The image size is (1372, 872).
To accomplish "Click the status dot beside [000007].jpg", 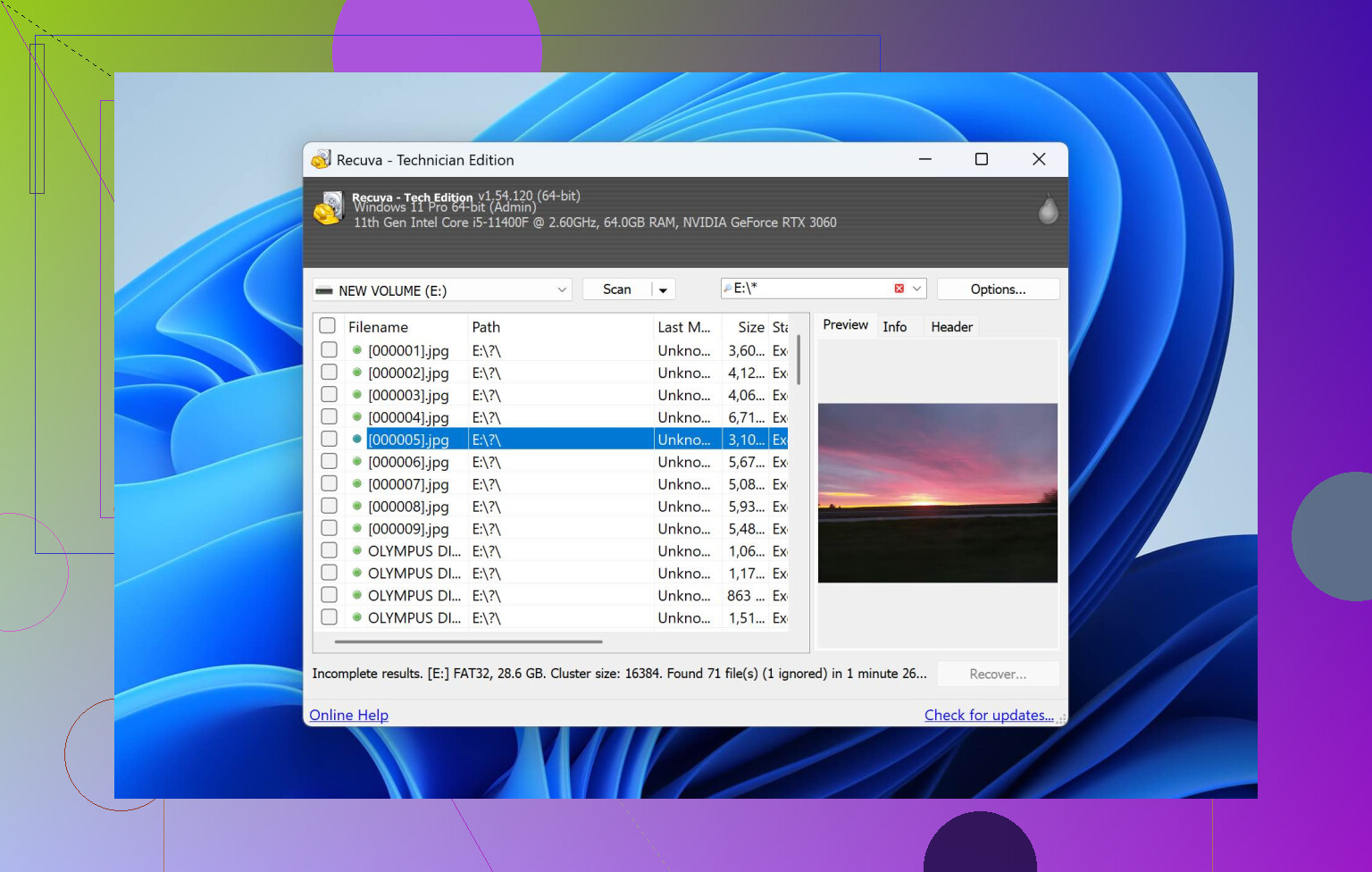I will point(356,484).
